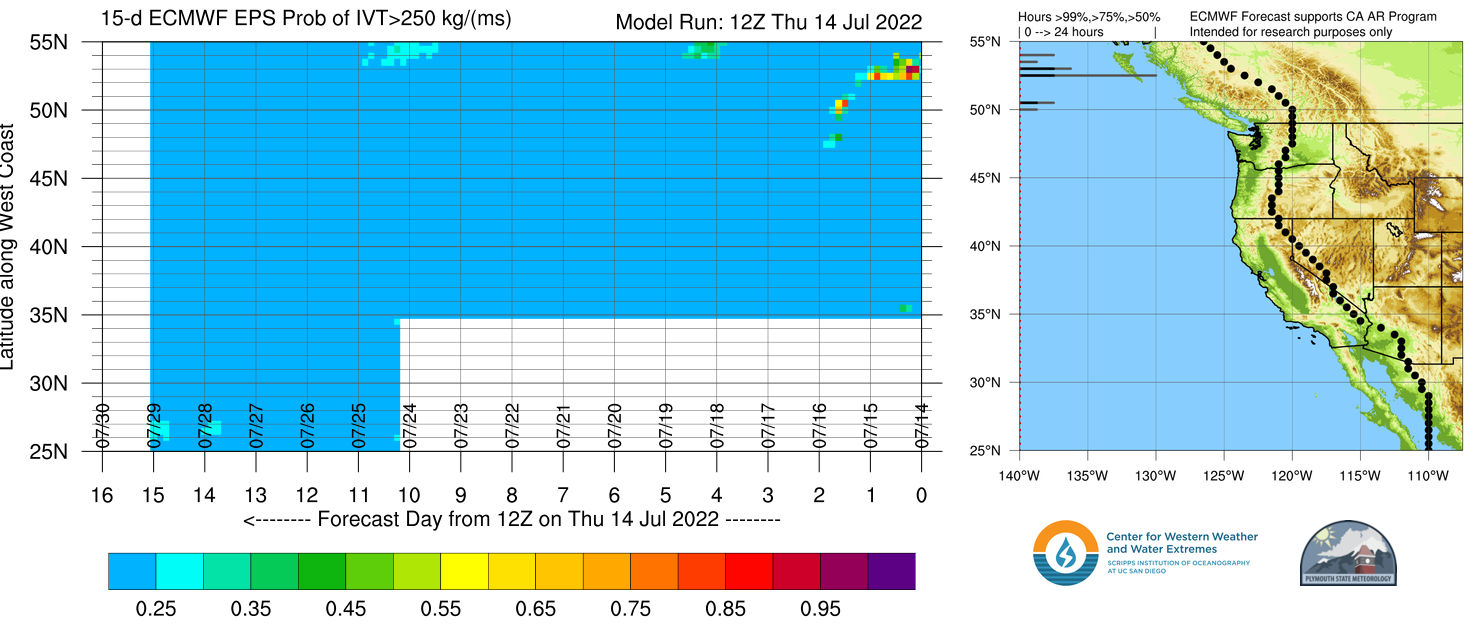This screenshot has width=1473, height=630.
Task: Click the '0.45' color bar label
Action: tap(345, 608)
